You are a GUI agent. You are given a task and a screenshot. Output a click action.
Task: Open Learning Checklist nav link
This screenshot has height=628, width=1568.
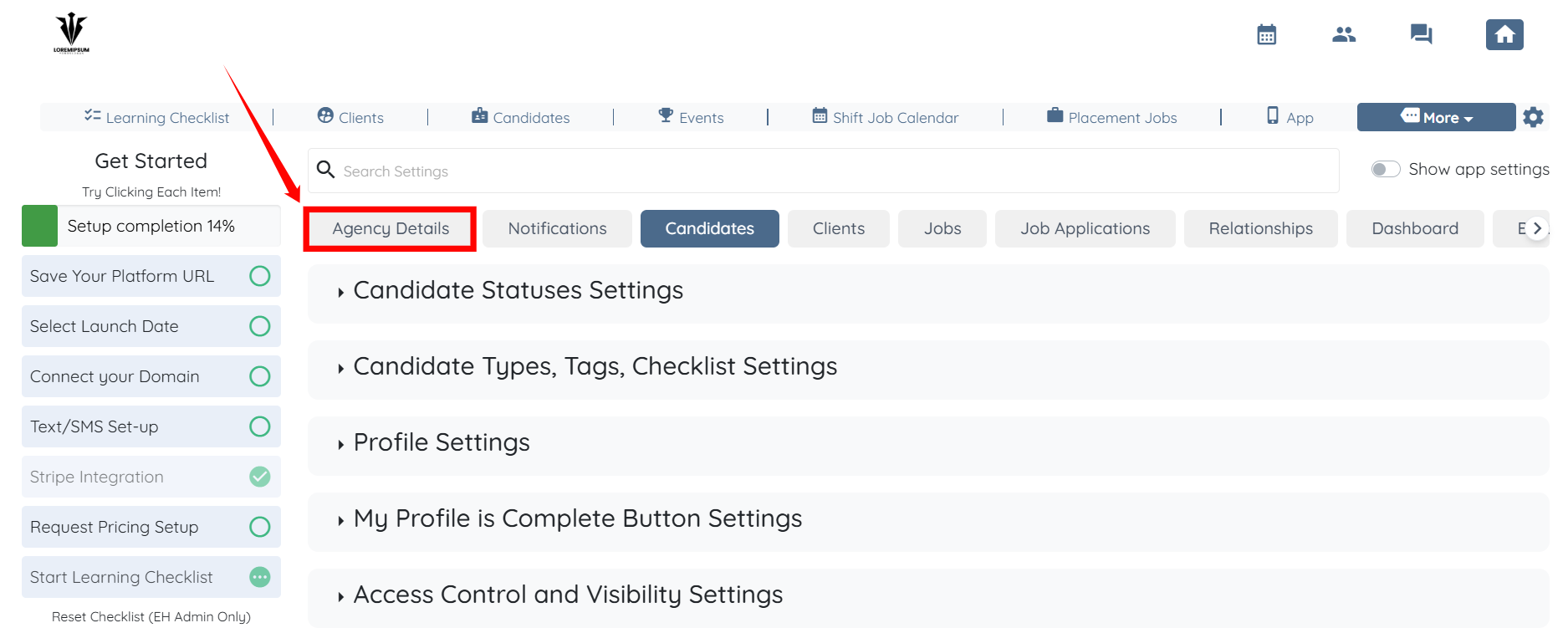157,118
